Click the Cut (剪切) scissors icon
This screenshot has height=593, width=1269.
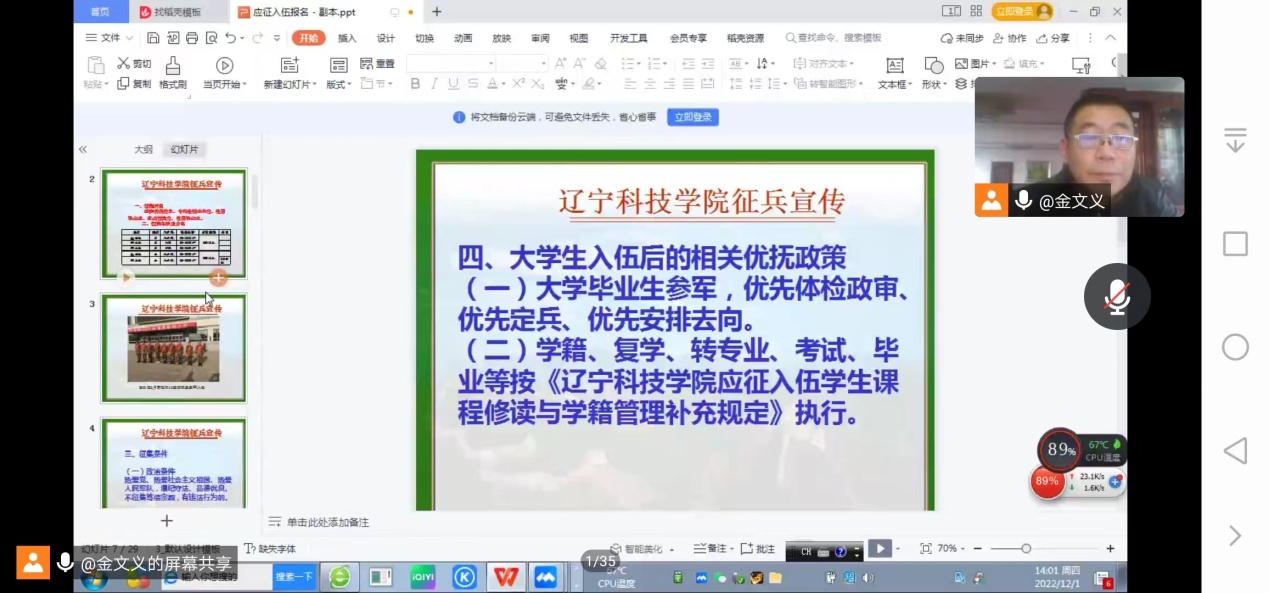click(123, 63)
